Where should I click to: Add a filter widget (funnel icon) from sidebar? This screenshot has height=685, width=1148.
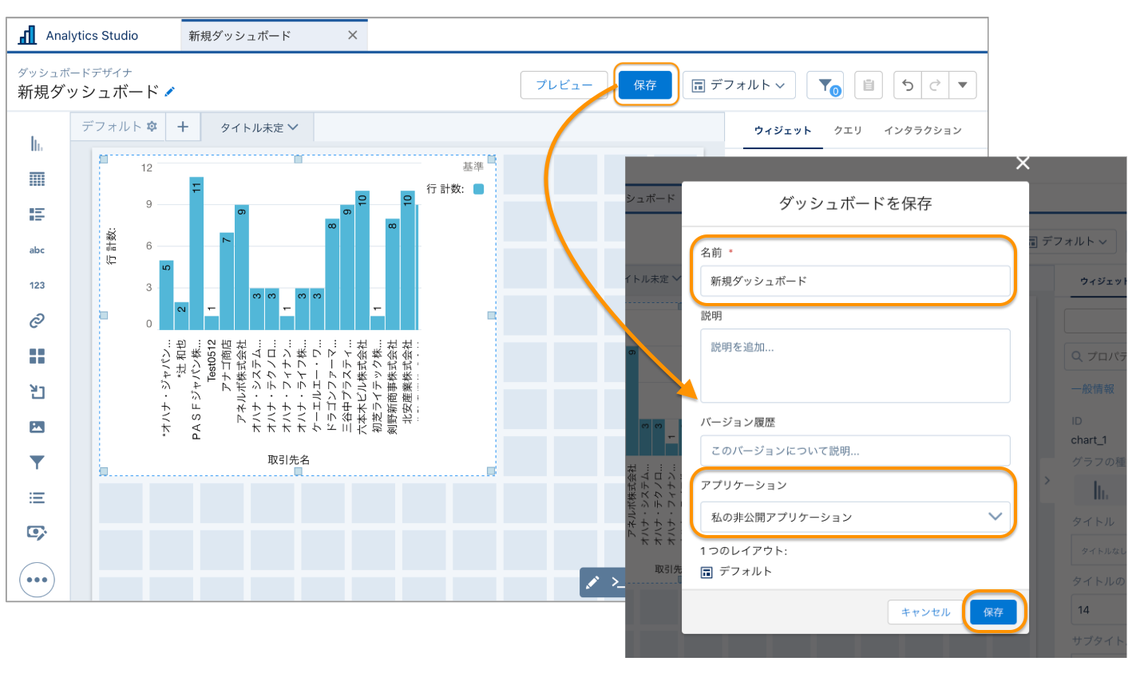(x=37, y=463)
